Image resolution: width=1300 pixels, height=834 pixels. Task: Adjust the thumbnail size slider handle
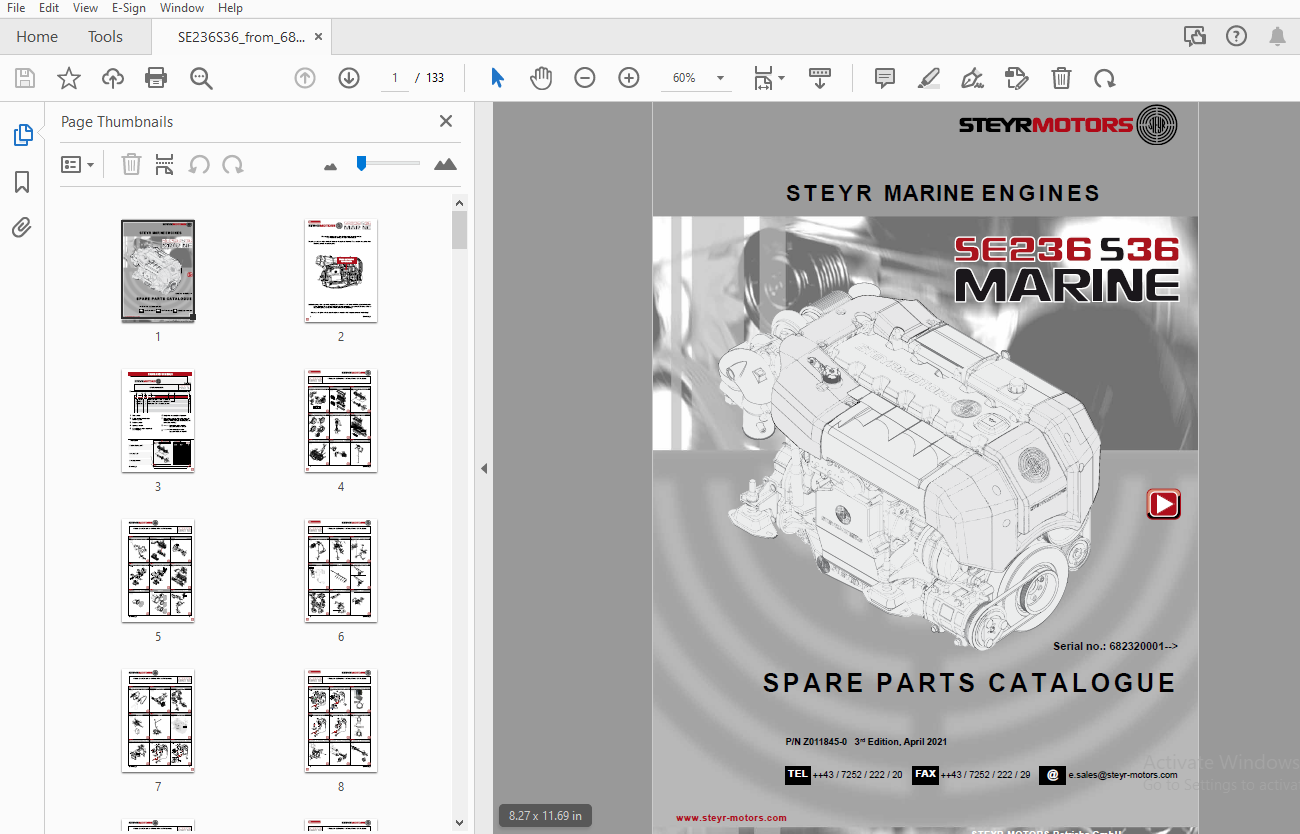click(361, 163)
